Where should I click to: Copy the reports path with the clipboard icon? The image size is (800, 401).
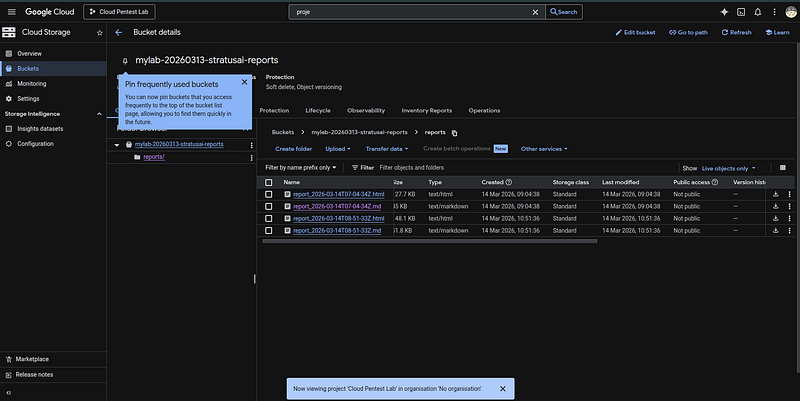[454, 133]
